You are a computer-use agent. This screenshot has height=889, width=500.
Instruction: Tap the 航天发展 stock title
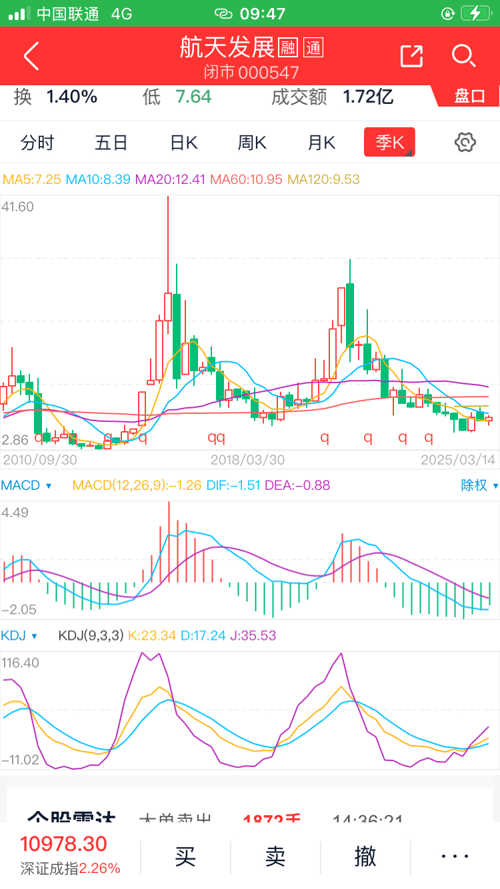(227, 48)
